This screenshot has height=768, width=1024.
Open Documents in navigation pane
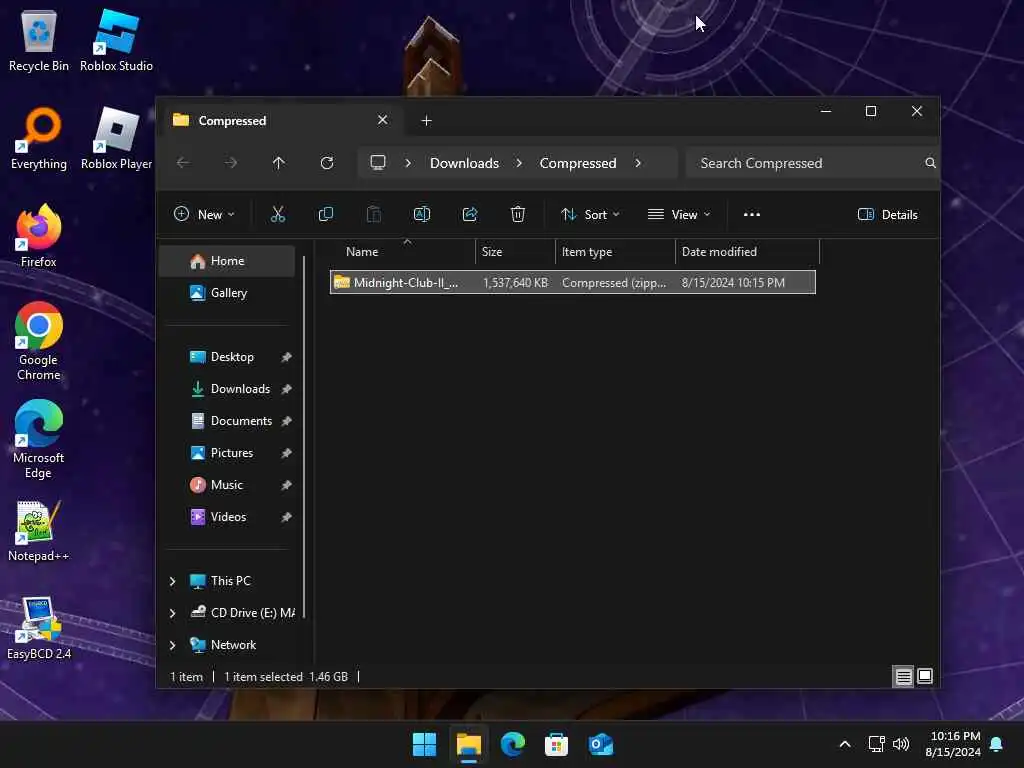[x=228, y=421]
